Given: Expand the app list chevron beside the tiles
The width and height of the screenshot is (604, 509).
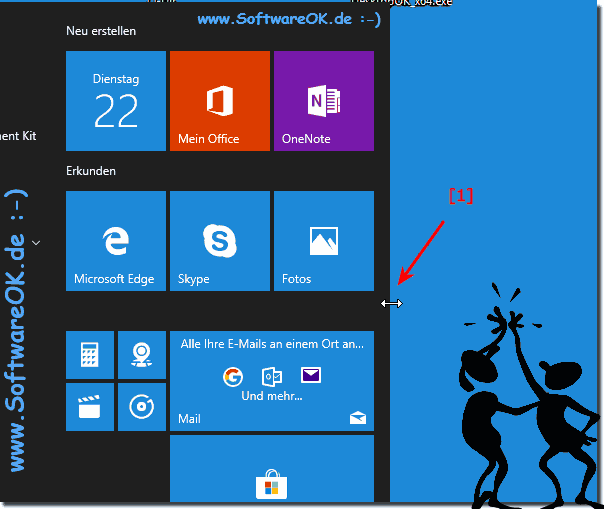Looking at the screenshot, I should [36, 243].
